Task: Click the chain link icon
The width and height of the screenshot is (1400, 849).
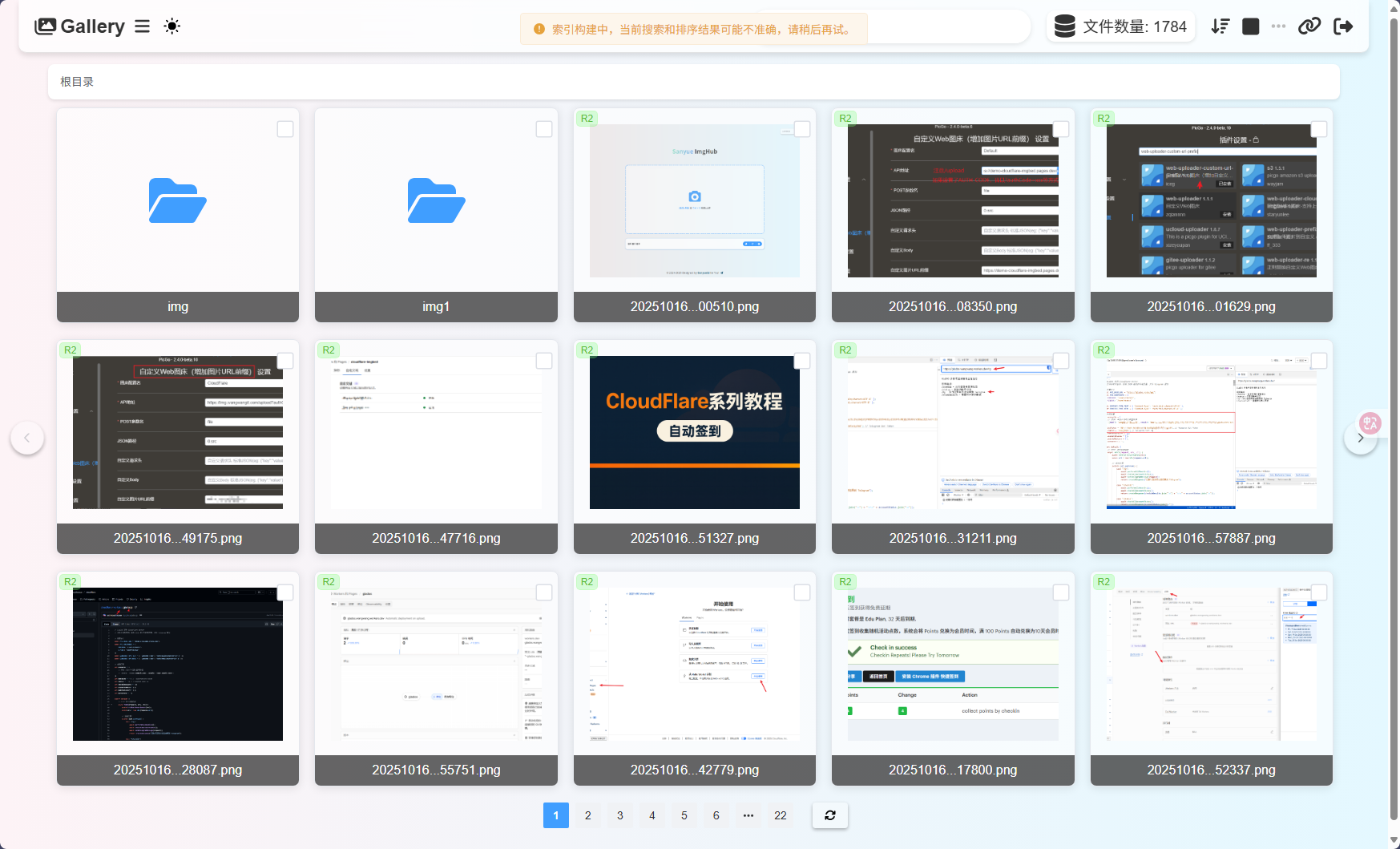Action: point(1309,26)
